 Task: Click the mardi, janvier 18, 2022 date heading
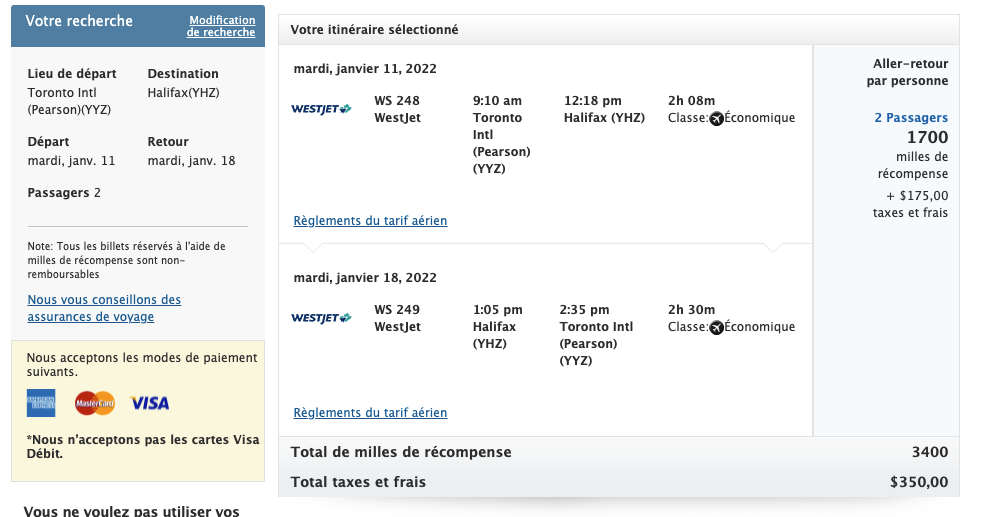tap(365, 278)
